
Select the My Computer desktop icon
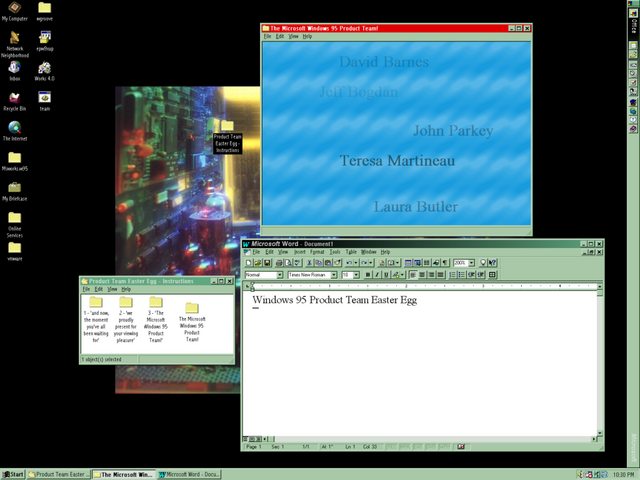15,11
